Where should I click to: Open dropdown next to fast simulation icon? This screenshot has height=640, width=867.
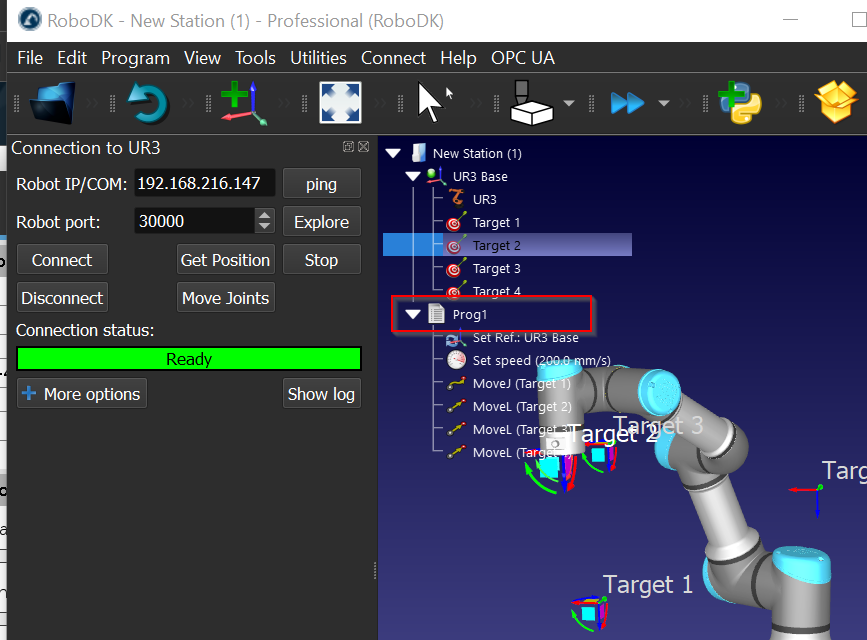pos(664,103)
